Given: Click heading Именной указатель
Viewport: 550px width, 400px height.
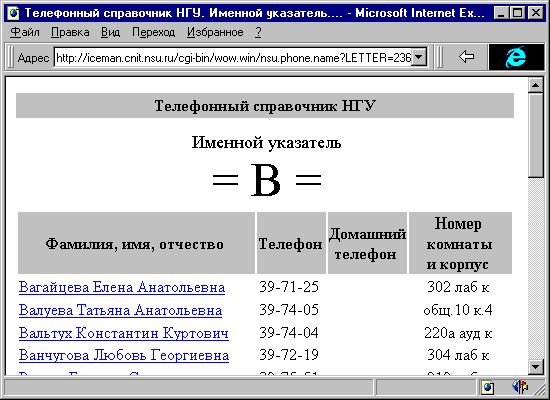Looking at the screenshot, I should click(266, 143).
